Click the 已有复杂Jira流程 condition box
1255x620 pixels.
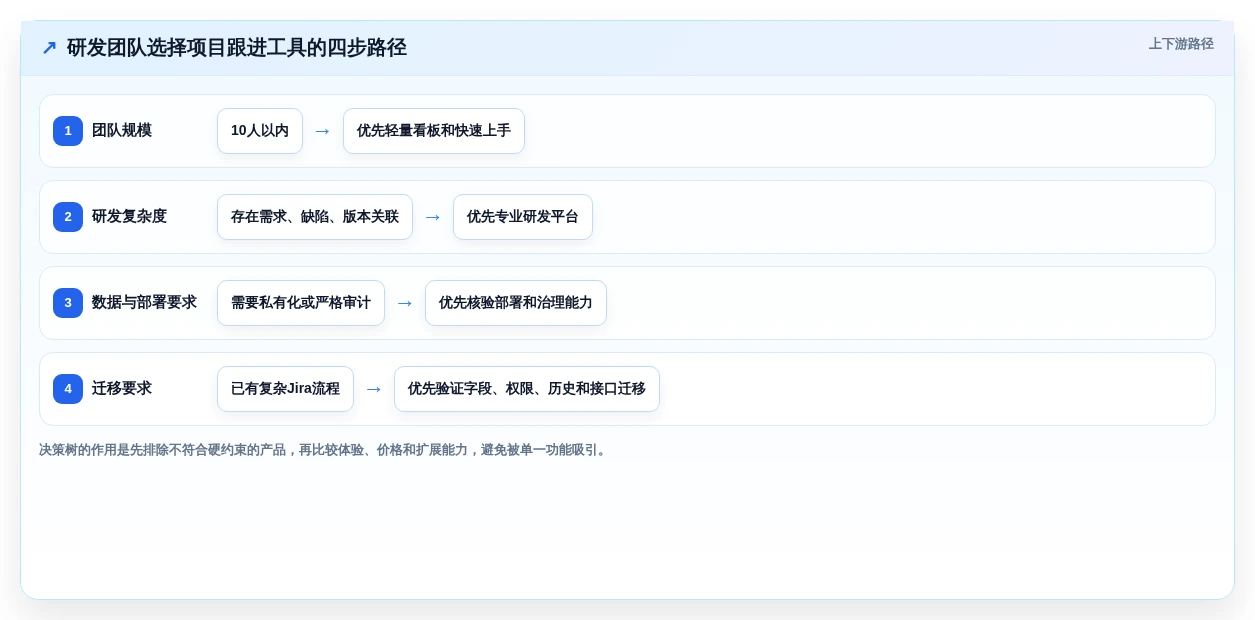pos(285,389)
